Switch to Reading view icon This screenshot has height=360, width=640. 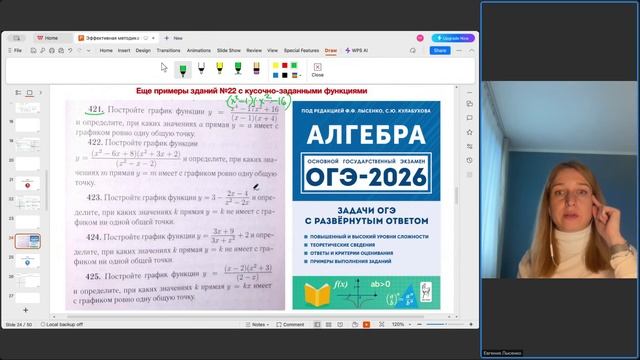coord(340,324)
